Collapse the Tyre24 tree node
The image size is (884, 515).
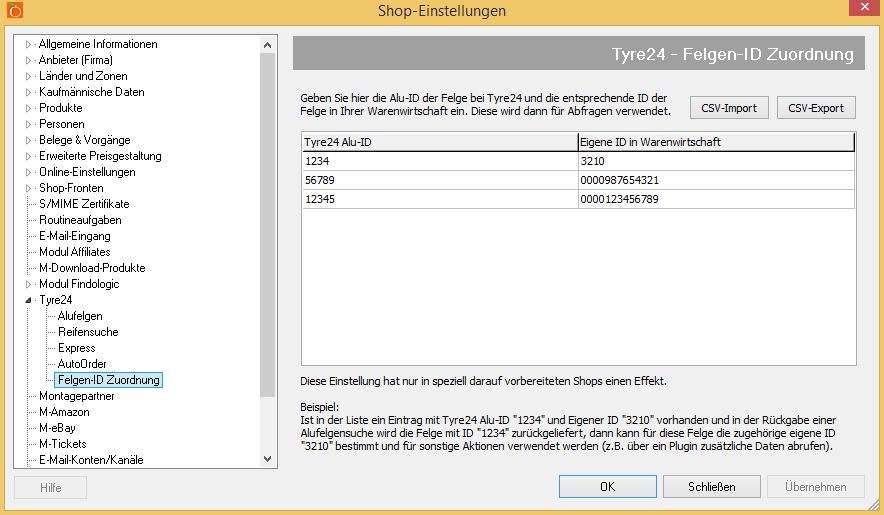[28, 300]
